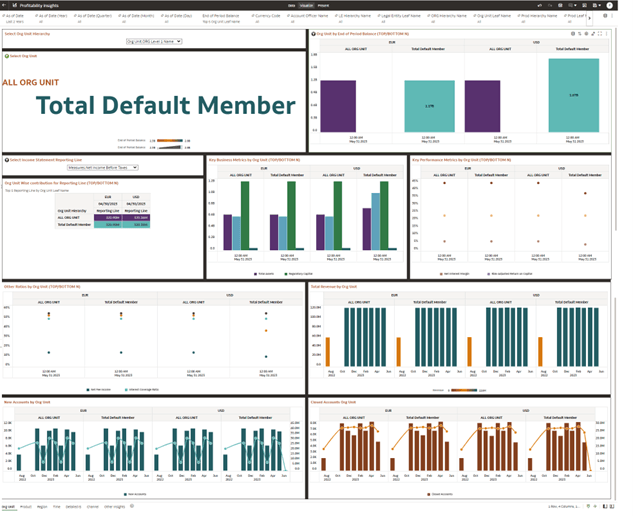633x516 pixels.
Task: Click the Total assets legend item
Action: pyautogui.click(x=264, y=274)
